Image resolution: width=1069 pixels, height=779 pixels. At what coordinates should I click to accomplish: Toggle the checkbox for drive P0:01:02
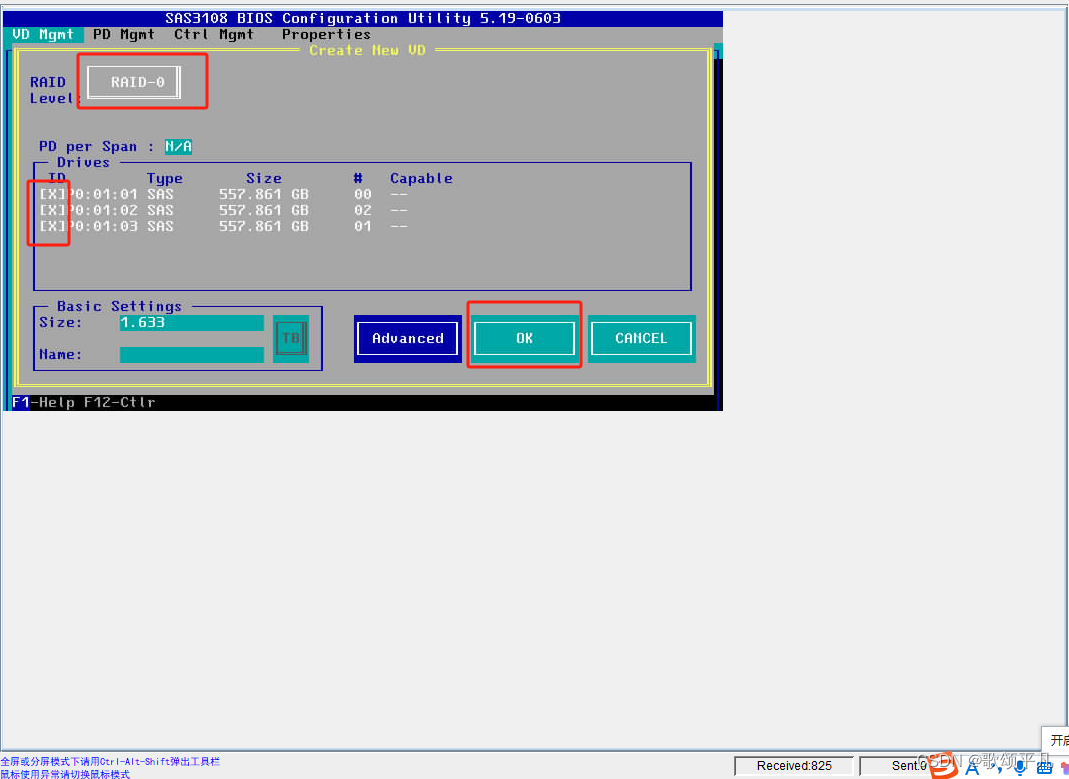(52, 210)
